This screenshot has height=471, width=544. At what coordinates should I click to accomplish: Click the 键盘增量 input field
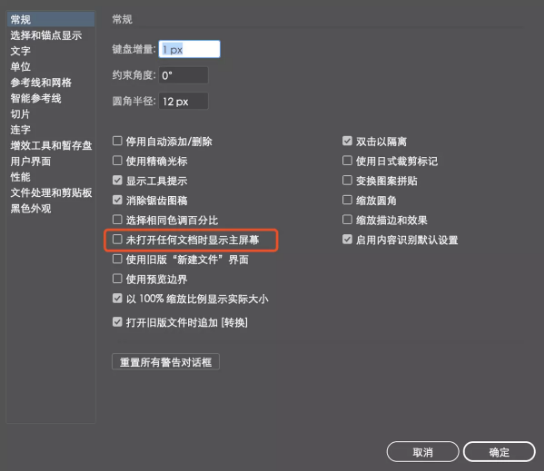[189, 49]
